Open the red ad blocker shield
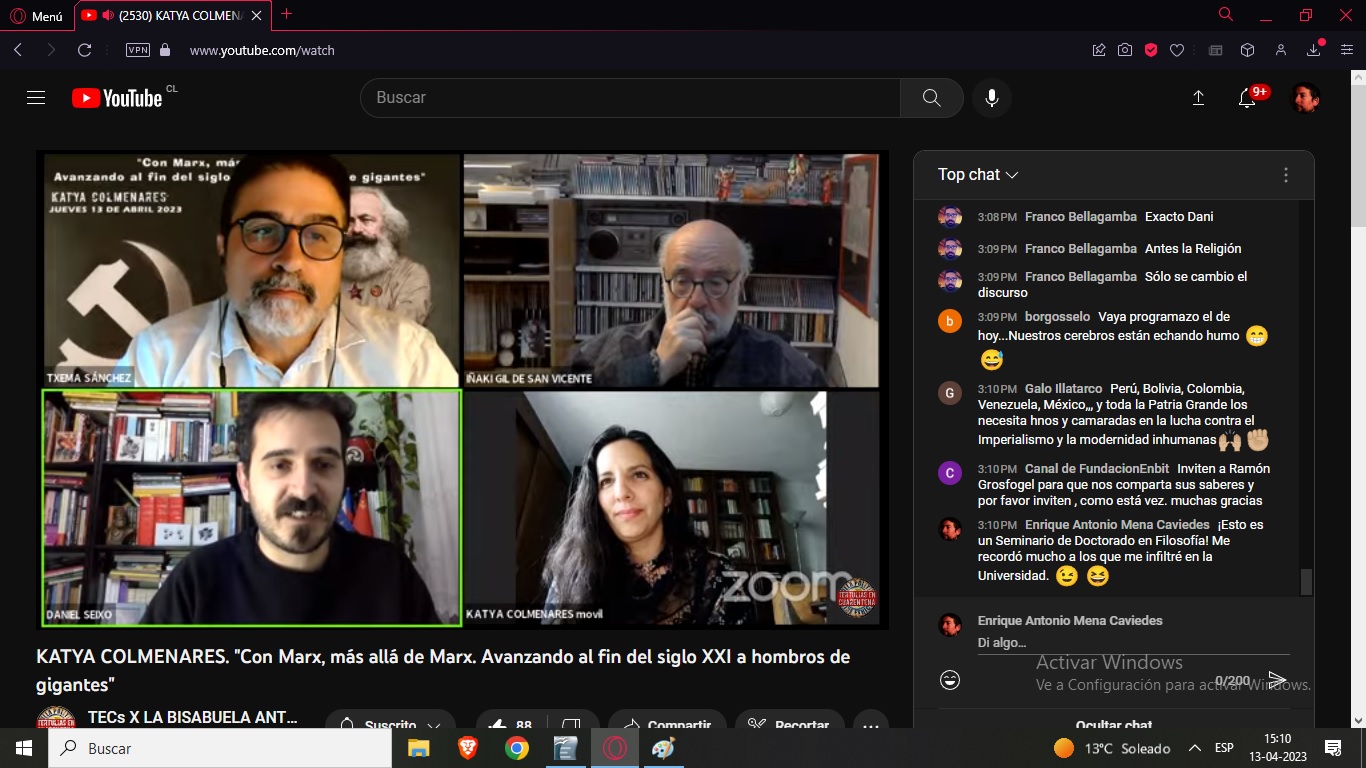 pos(1151,50)
